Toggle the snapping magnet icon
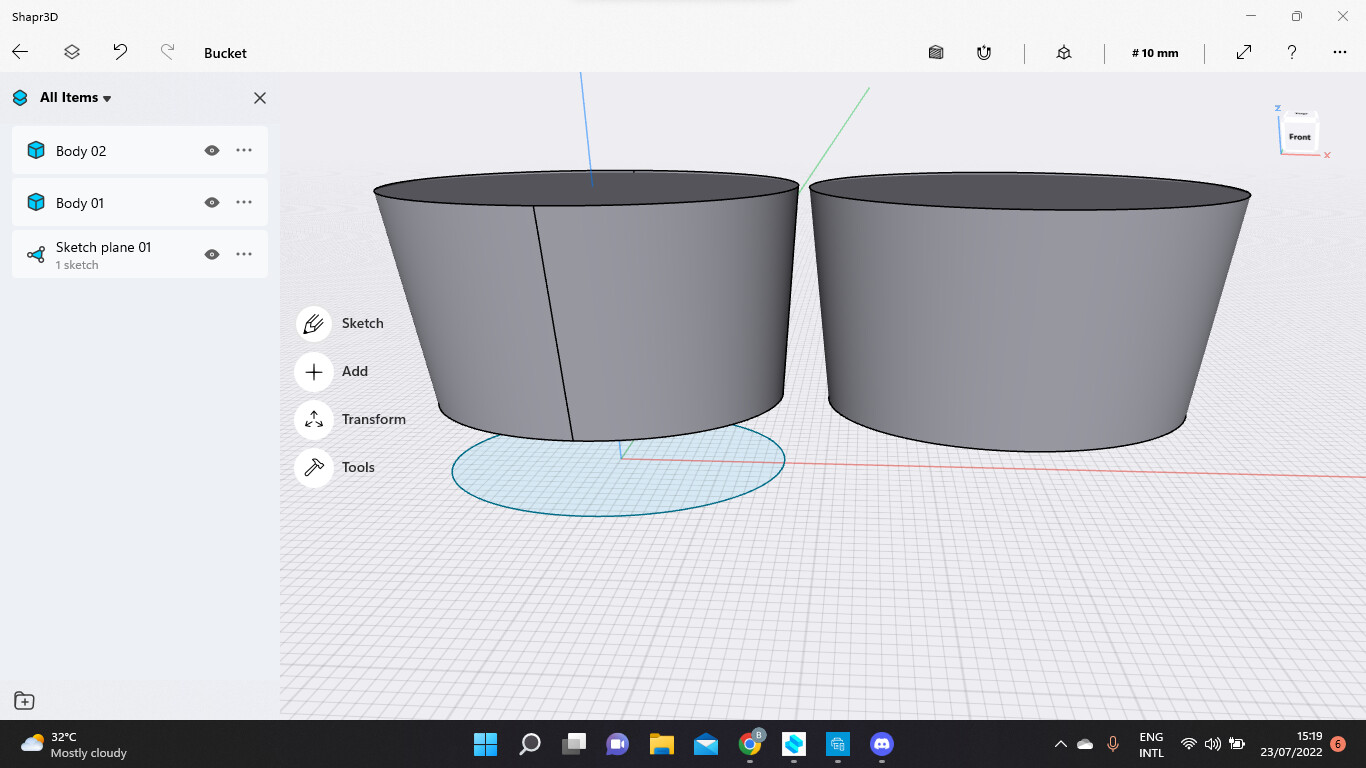 pos(984,53)
